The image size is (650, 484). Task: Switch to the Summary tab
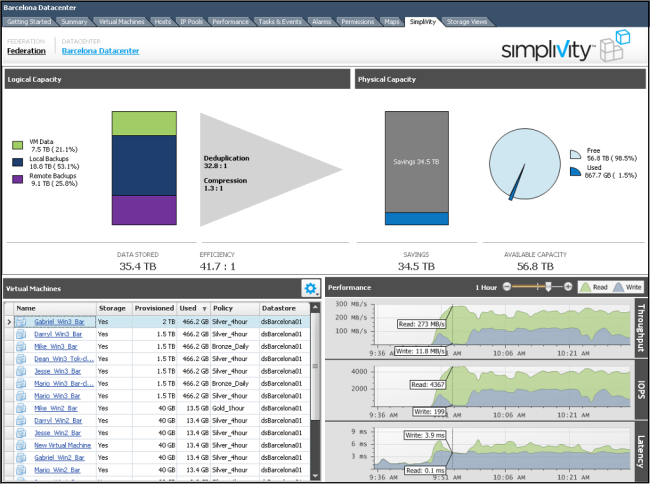[74, 22]
